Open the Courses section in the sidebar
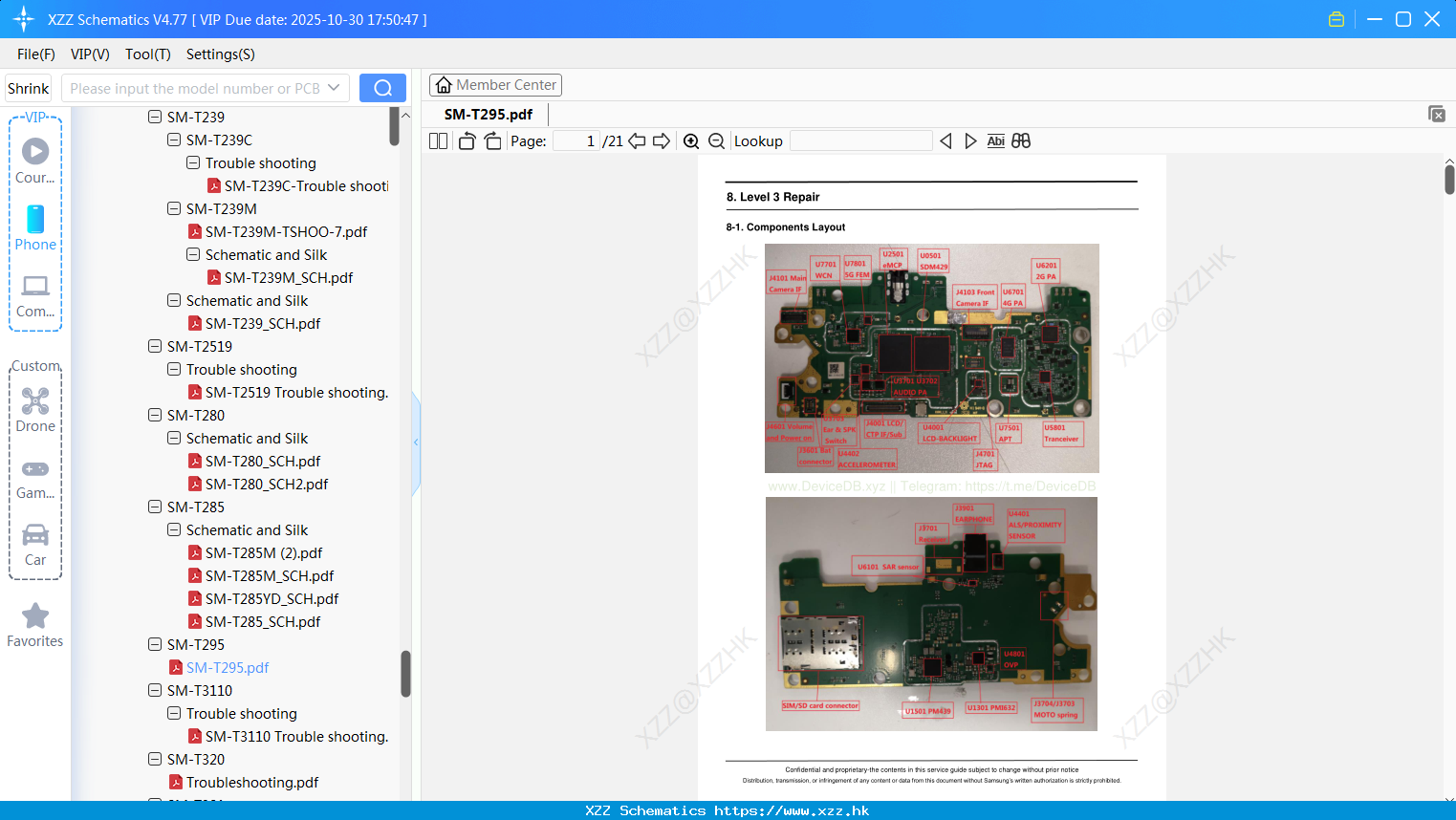Viewport: 1456px width, 820px height. pyautogui.click(x=35, y=161)
